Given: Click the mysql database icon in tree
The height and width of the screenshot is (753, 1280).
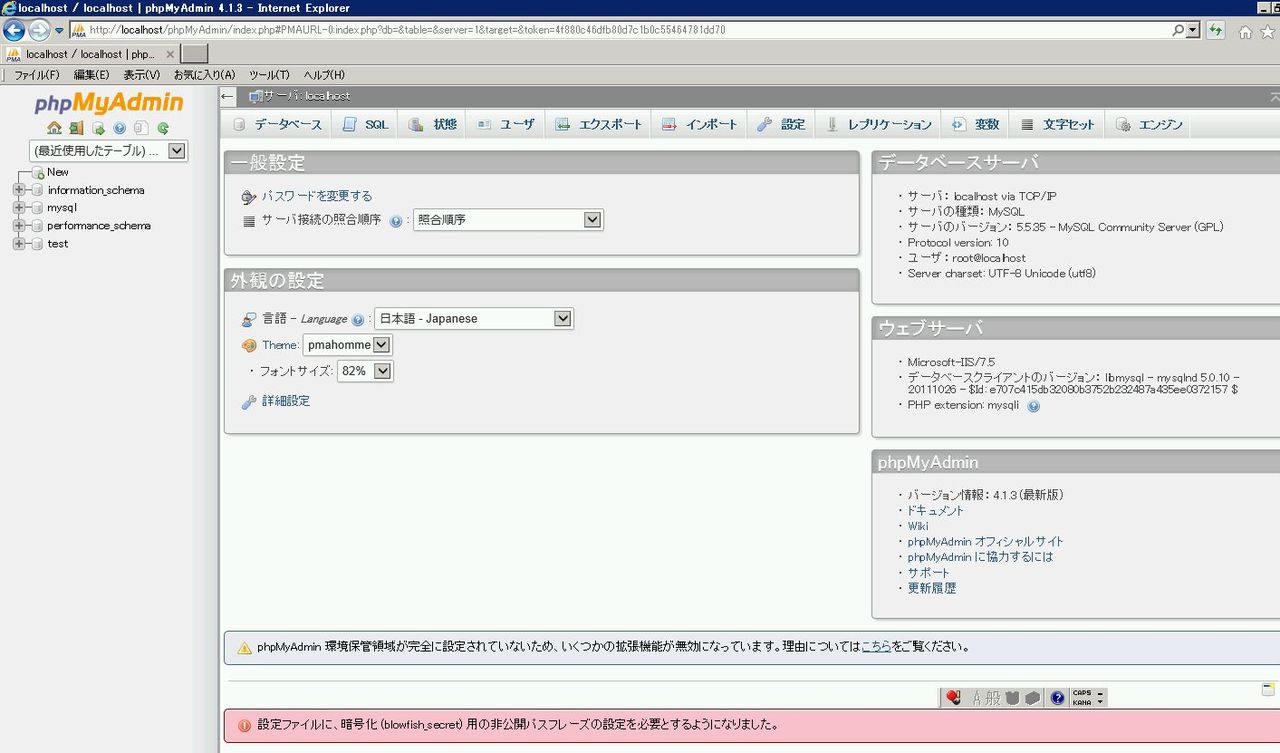Looking at the screenshot, I should 37,208.
